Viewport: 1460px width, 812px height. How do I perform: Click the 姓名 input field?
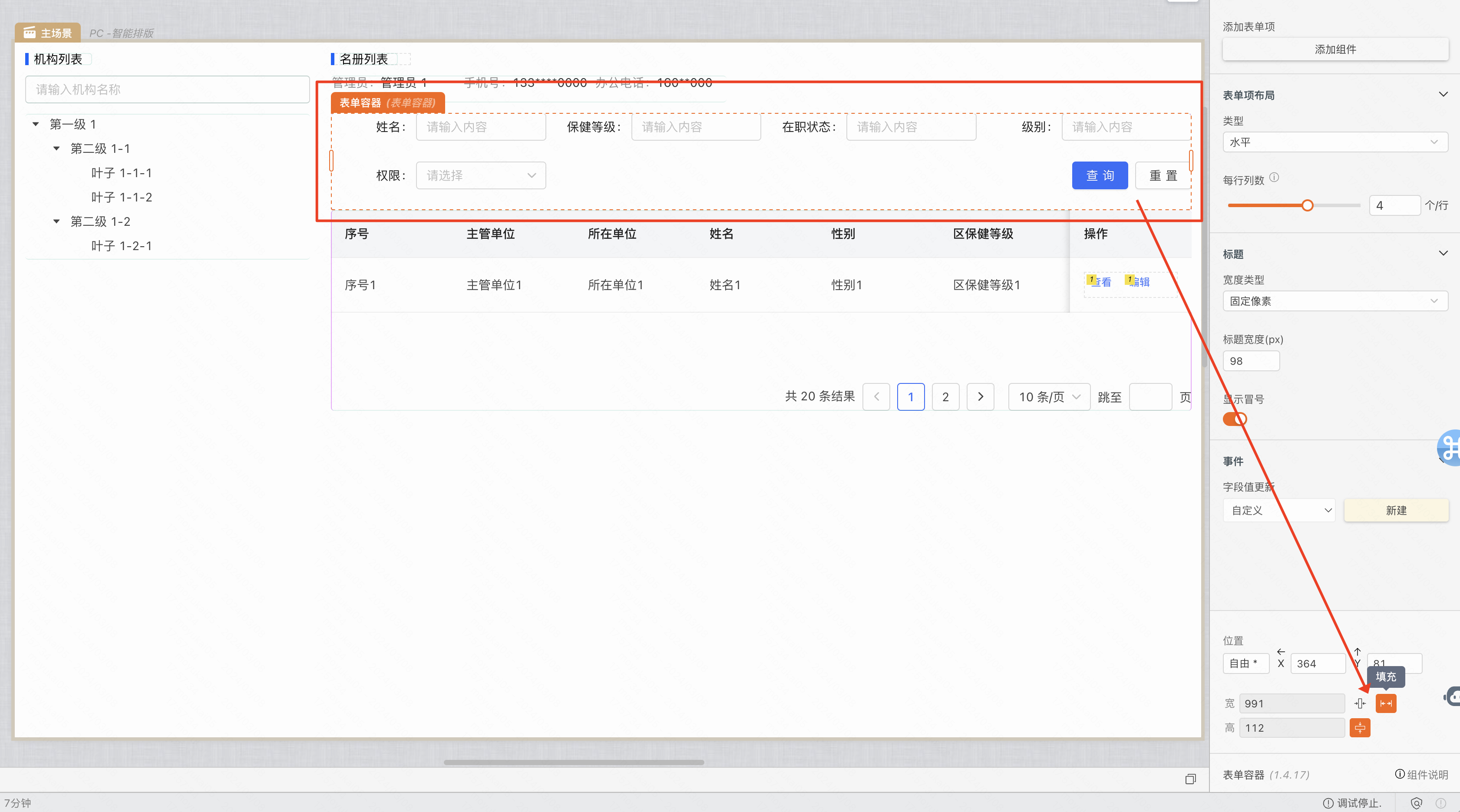pyautogui.click(x=481, y=127)
